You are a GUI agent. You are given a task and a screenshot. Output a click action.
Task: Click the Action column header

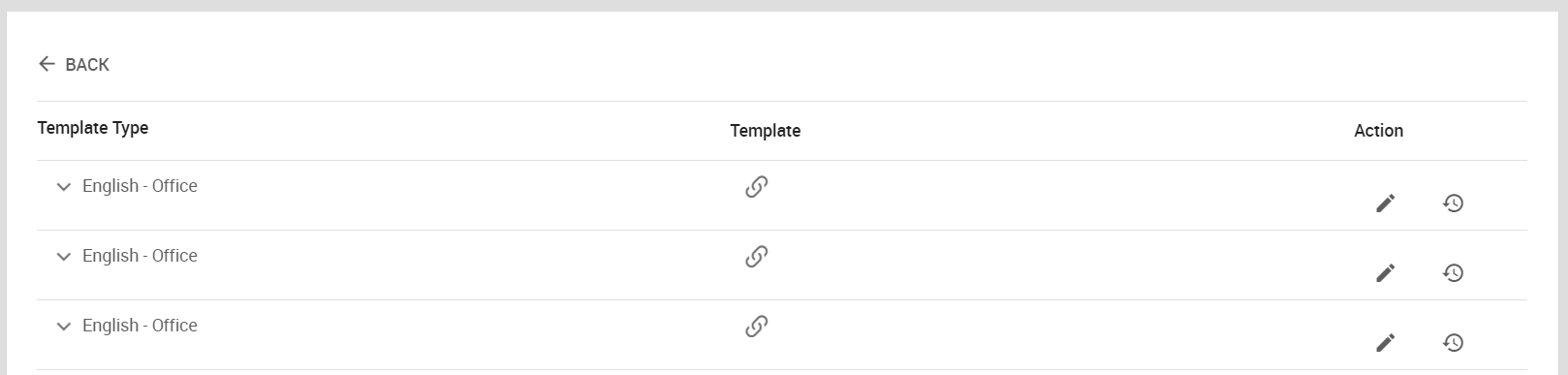tap(1379, 131)
